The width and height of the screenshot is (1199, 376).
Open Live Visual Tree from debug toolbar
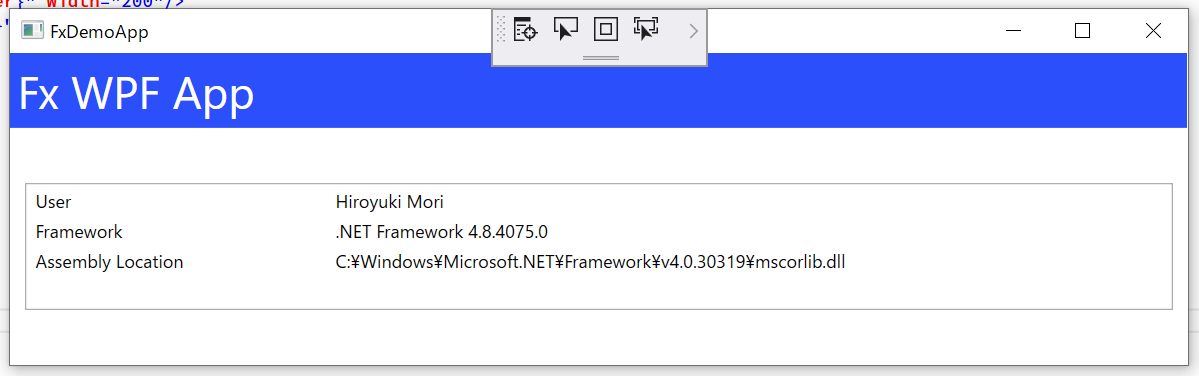point(525,30)
